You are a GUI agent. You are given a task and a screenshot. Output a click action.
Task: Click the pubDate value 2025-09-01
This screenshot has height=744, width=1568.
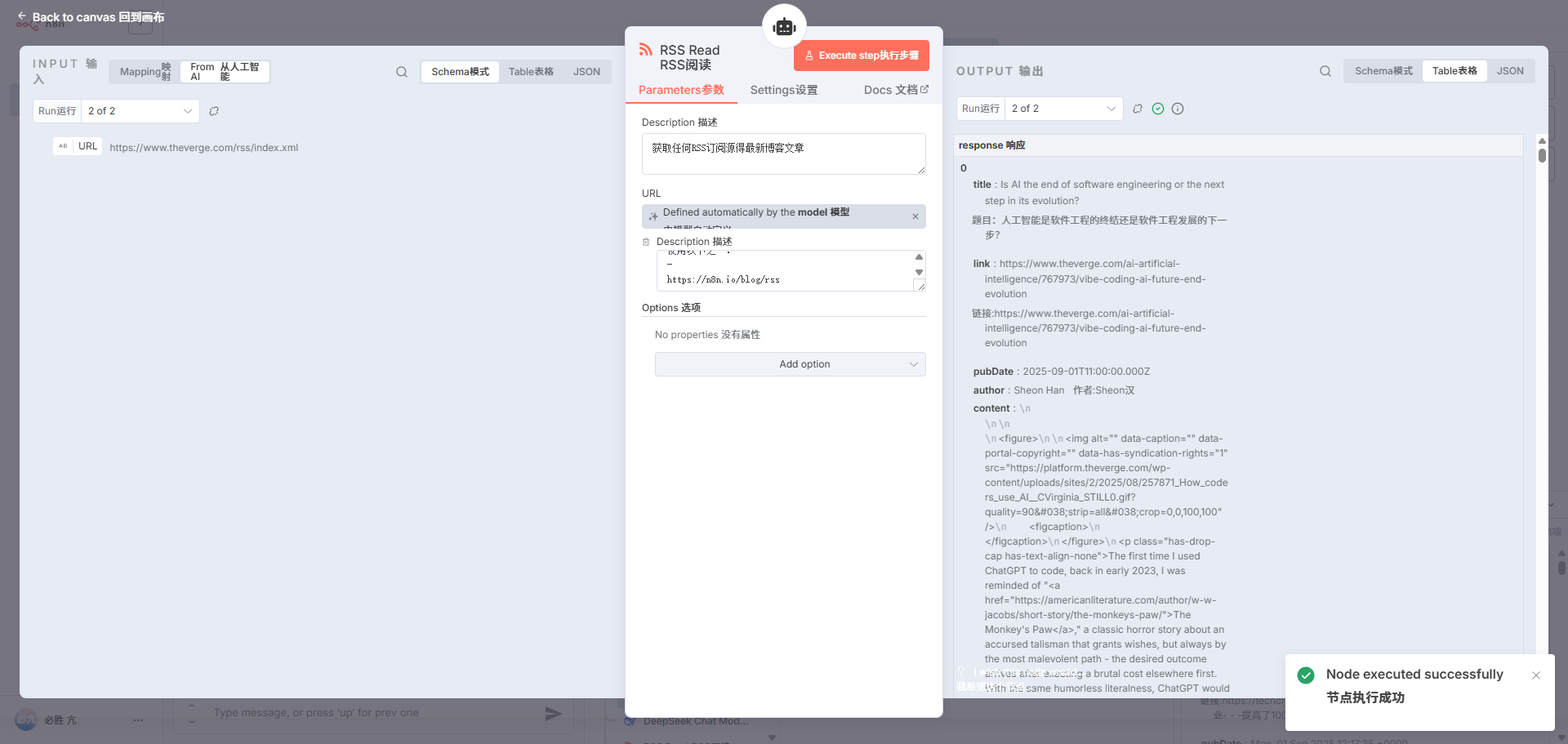tap(1086, 372)
